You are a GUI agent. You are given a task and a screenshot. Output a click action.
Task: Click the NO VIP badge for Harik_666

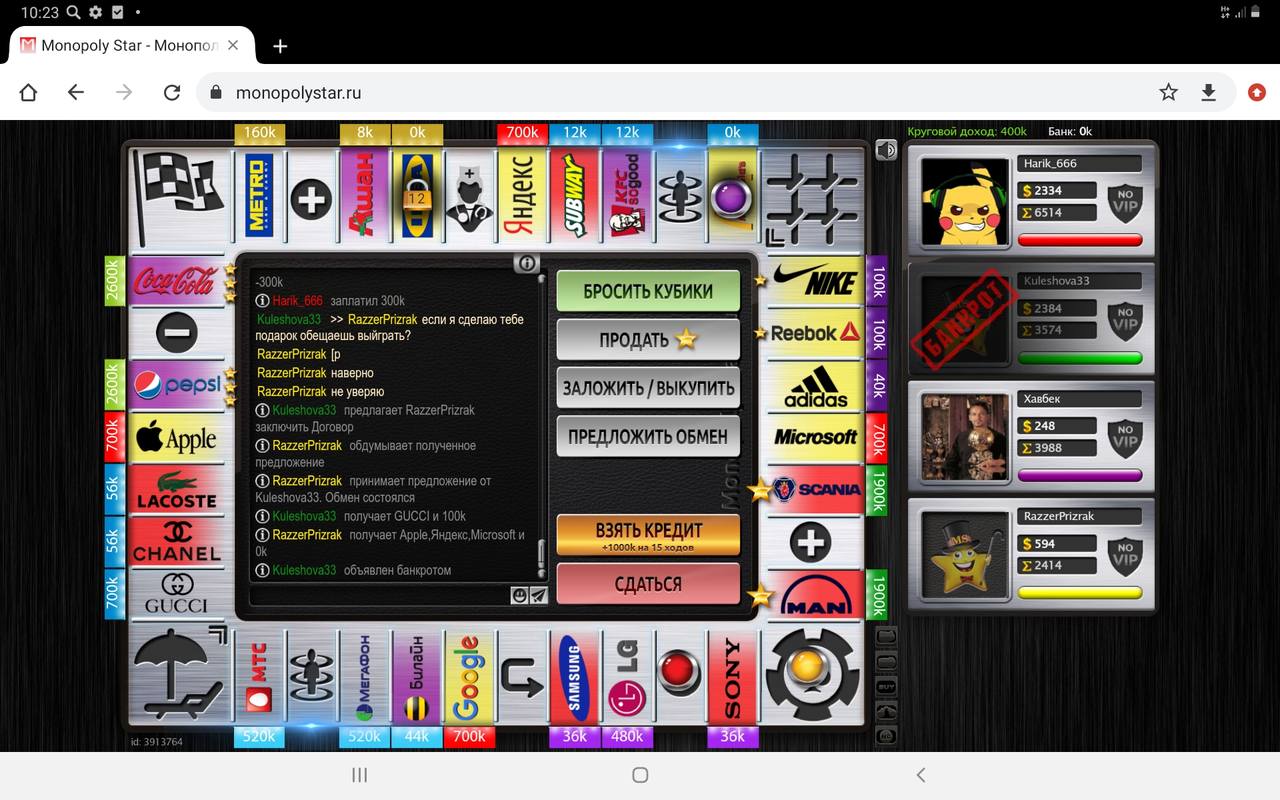(1125, 201)
